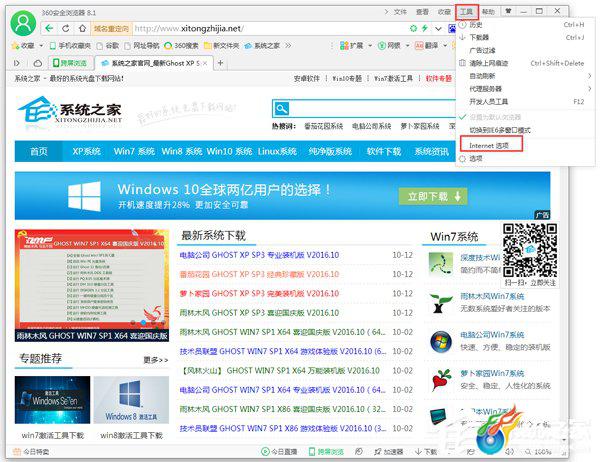Click the green shield icon in address bar
600x462 pixels.
[413, 28]
